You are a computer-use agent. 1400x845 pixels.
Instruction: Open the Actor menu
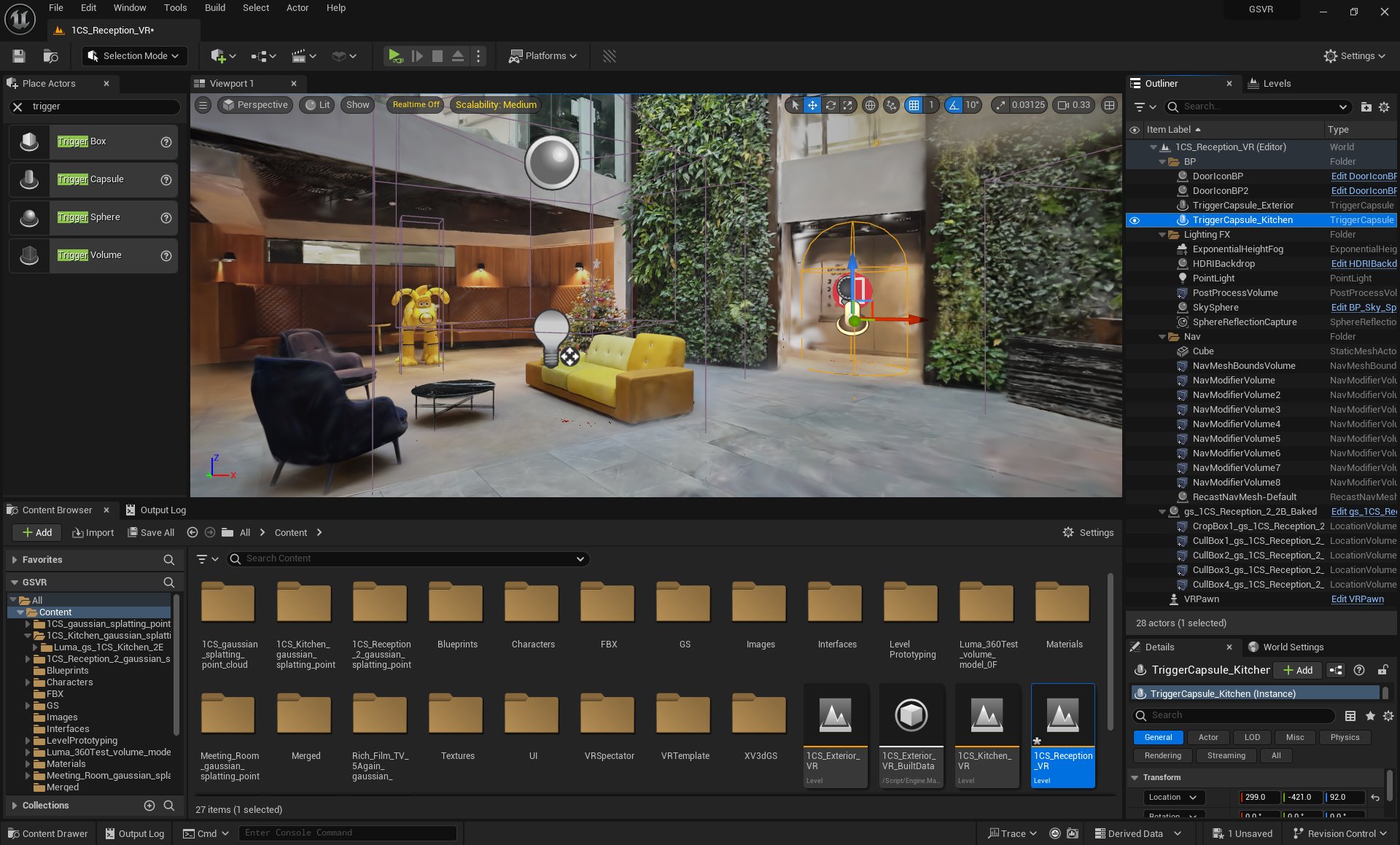[297, 8]
